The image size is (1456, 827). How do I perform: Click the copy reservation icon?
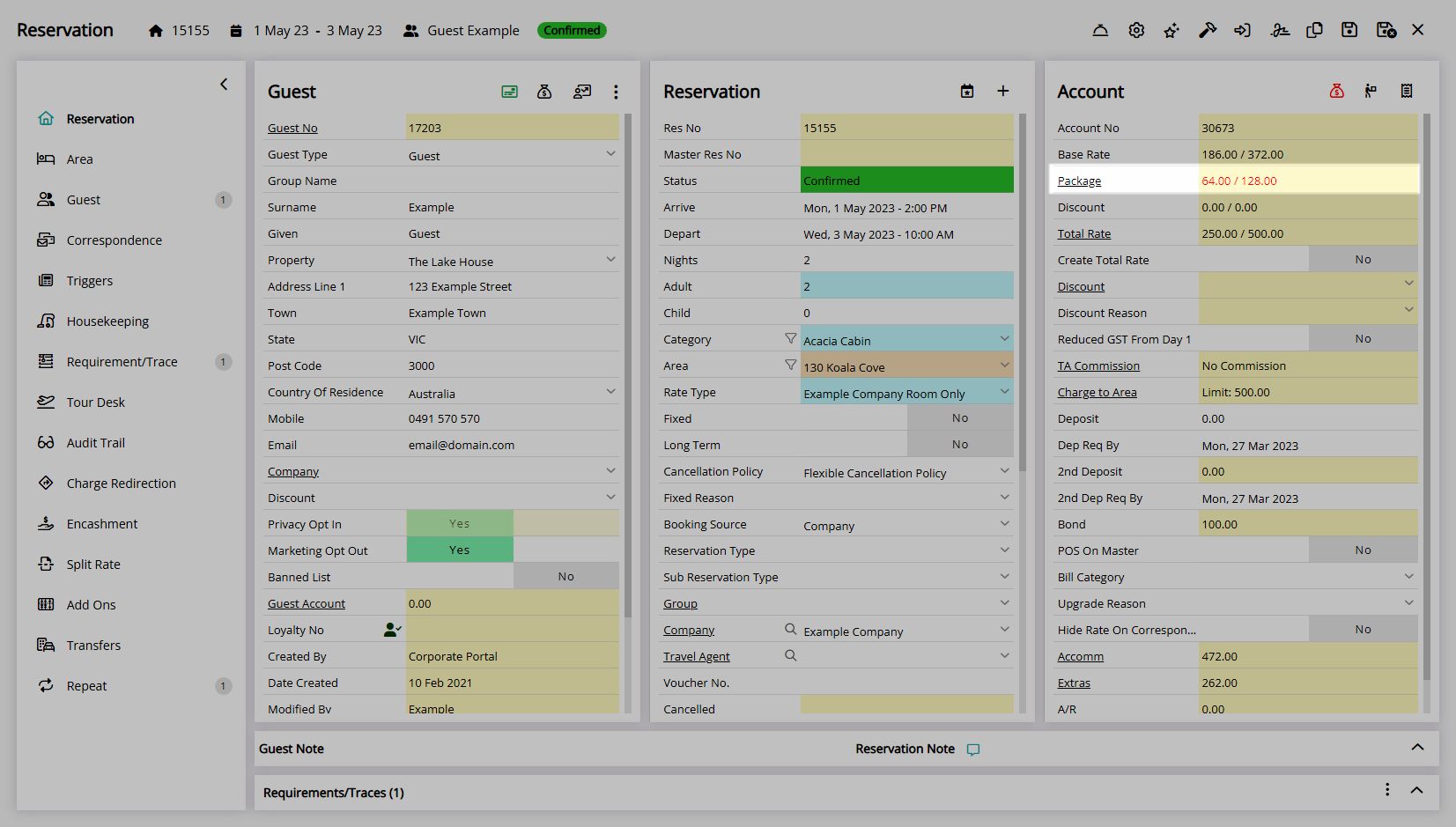pyautogui.click(x=1314, y=30)
